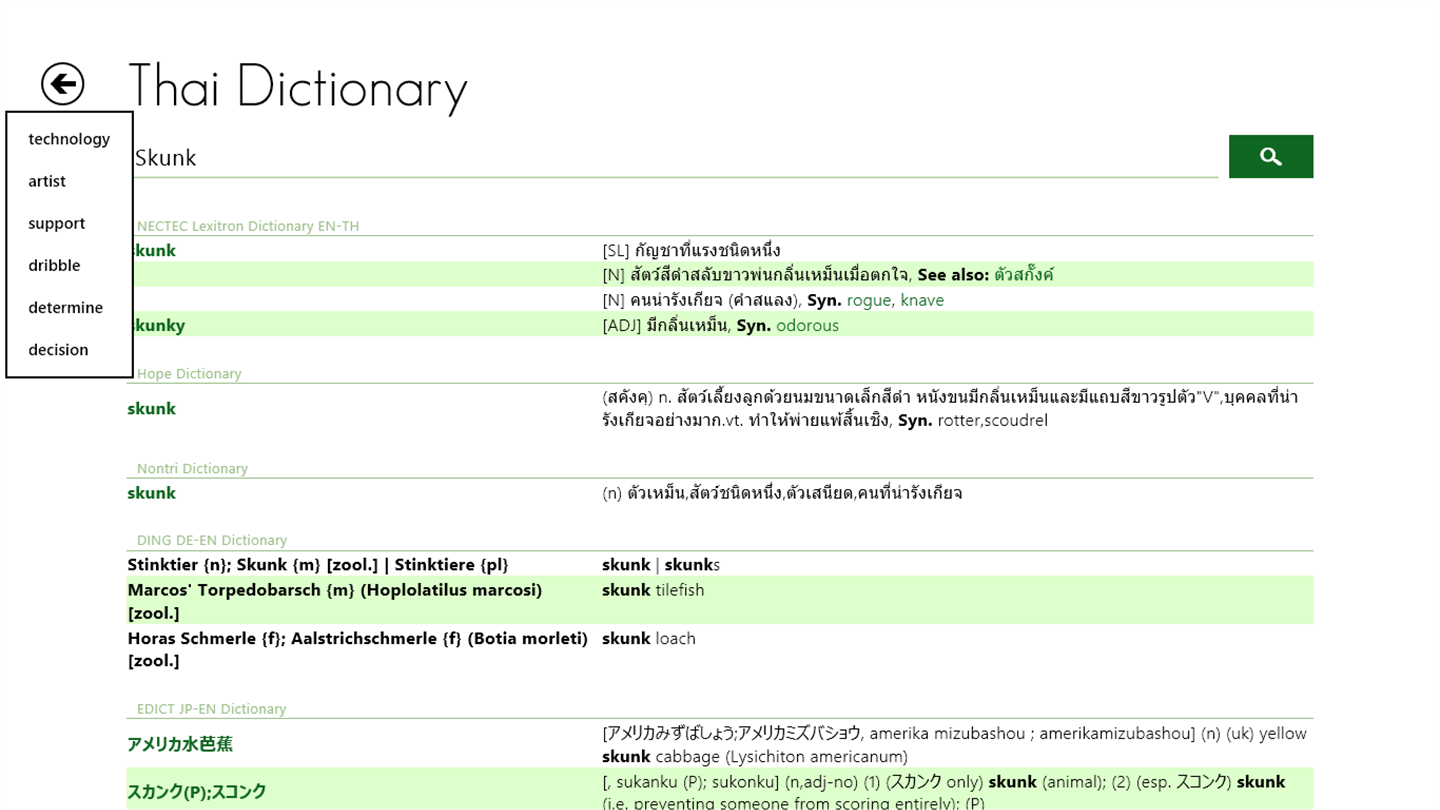The image size is (1440, 810).
Task: Click the NECTEC Lexitron Dictionary EN-TH heading
Action: point(248,226)
